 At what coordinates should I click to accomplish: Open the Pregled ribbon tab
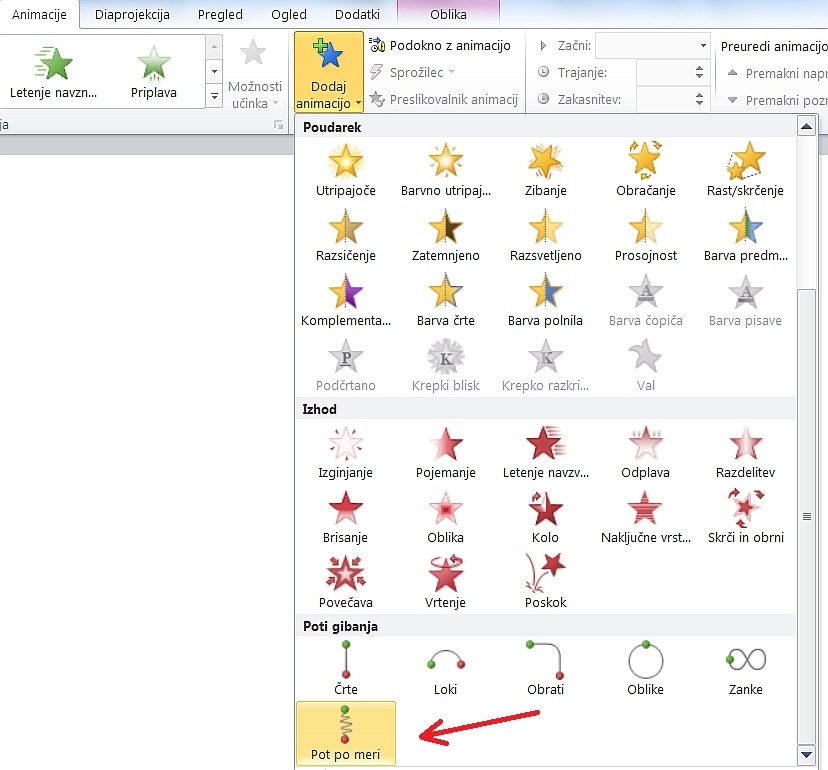(220, 15)
